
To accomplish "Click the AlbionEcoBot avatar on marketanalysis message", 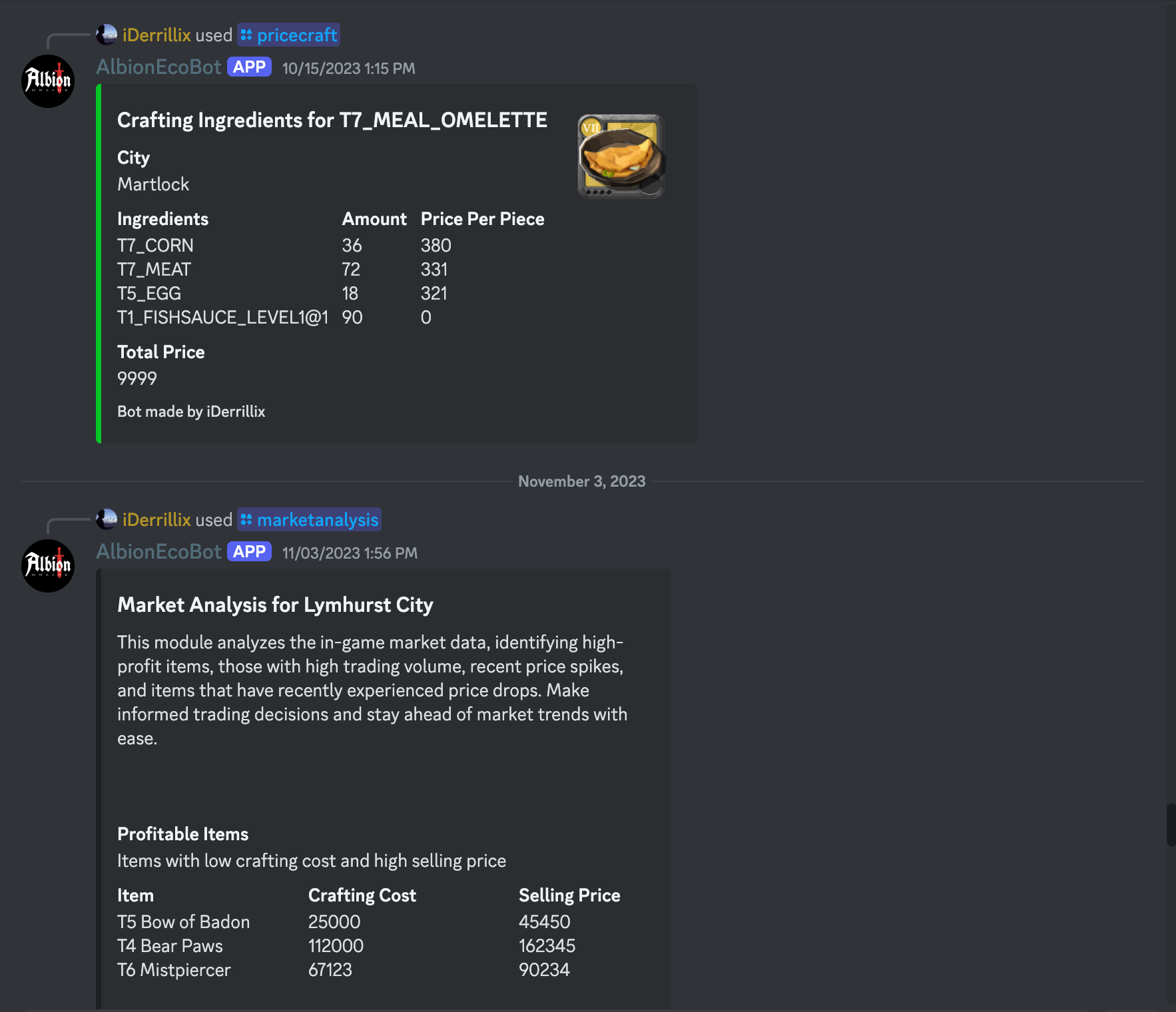I will (48, 566).
